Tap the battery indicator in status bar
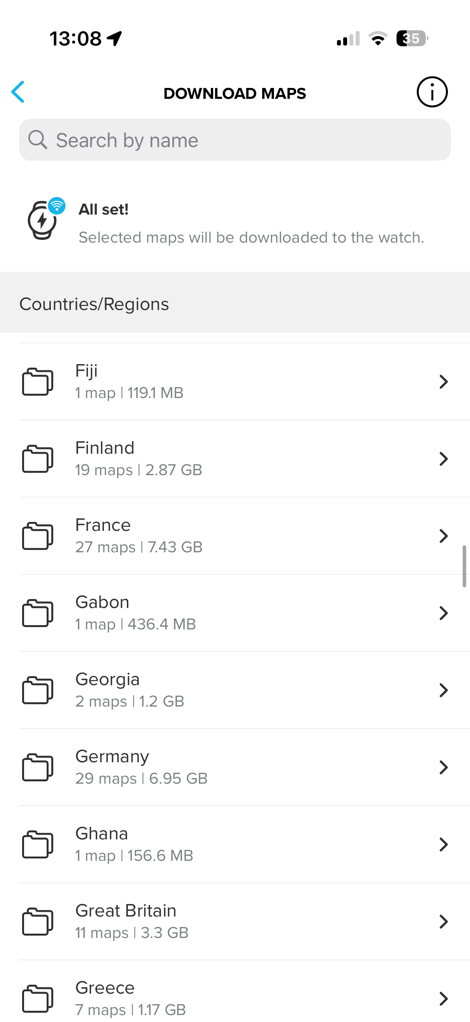Viewport: 470px width, 1022px height. tap(411, 39)
